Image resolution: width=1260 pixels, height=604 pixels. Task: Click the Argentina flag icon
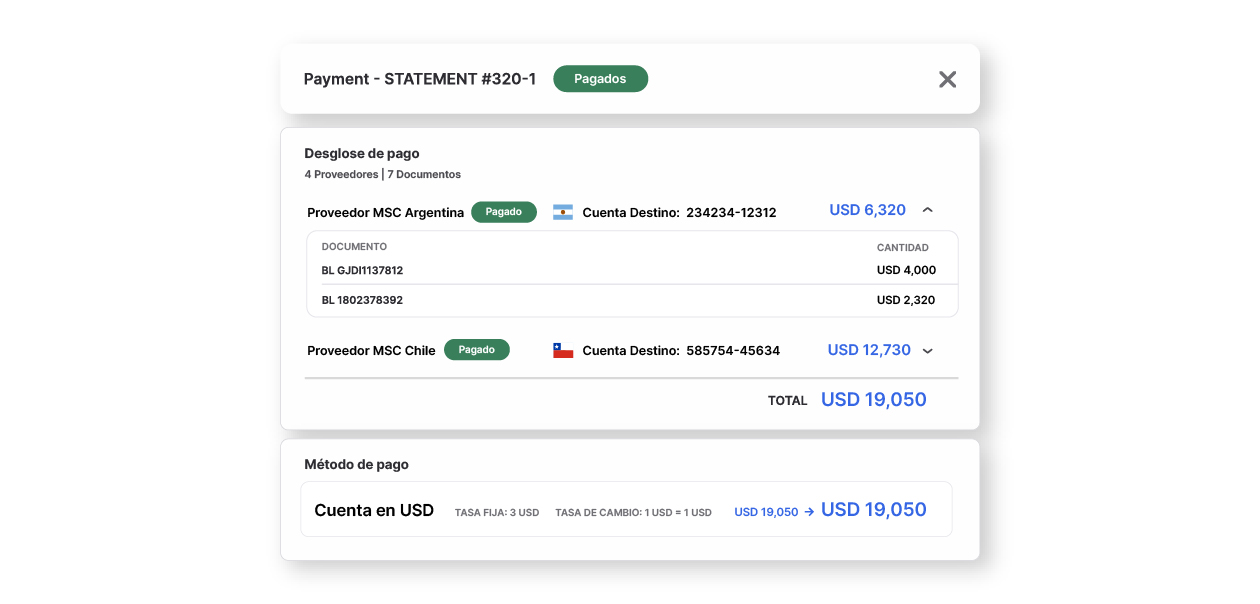pos(563,212)
